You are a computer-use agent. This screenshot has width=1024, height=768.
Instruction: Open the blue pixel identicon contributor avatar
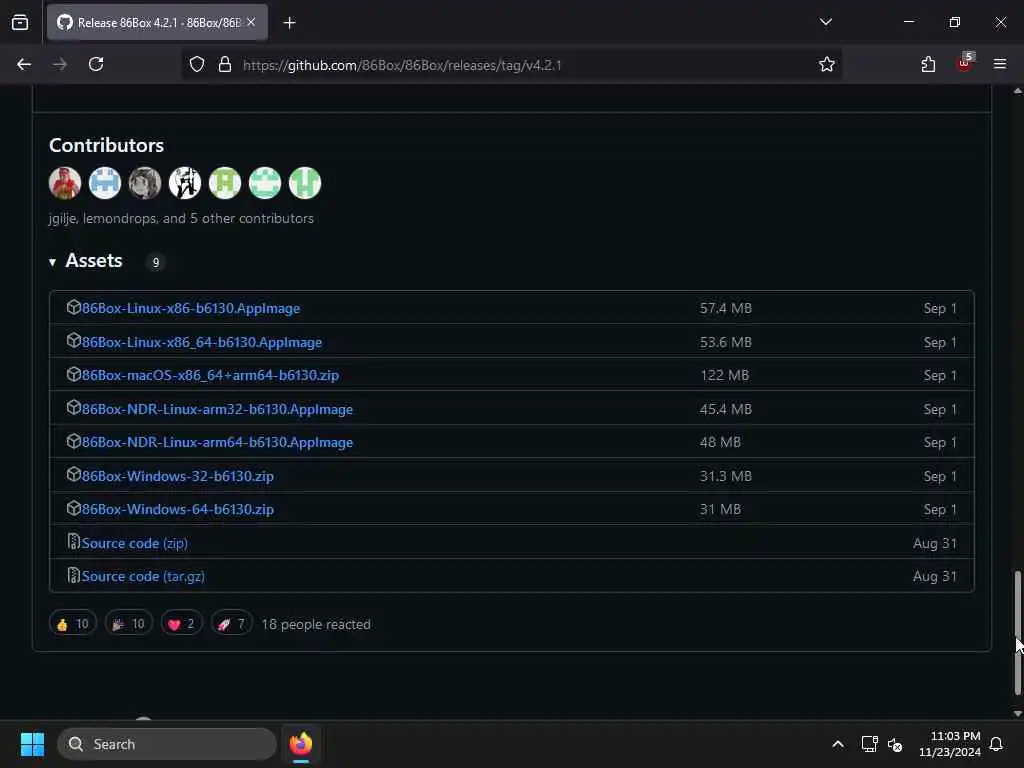(x=104, y=183)
